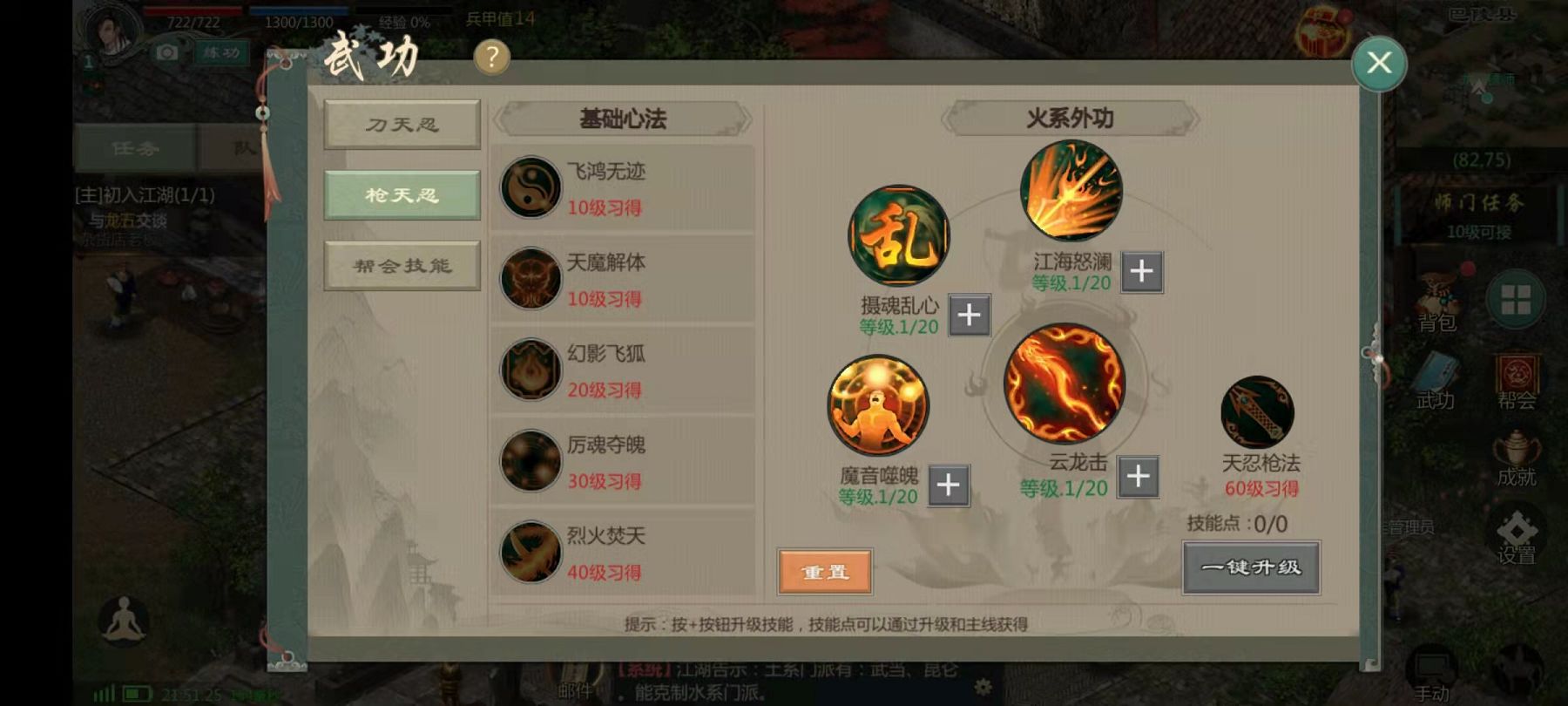Screen dimensions: 1568x706
Task: Open the question mark help icon
Action: pos(491,58)
